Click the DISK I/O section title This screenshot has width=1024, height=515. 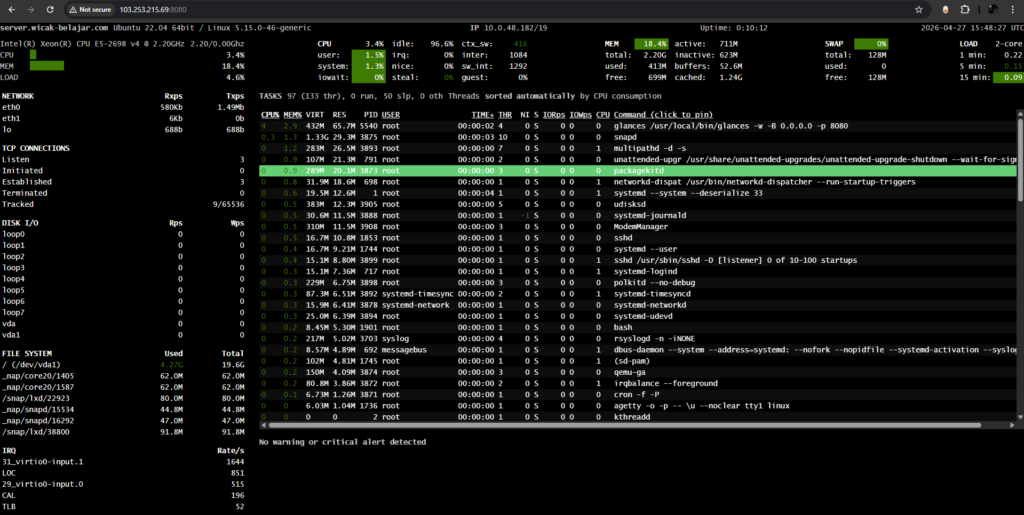pos(20,223)
